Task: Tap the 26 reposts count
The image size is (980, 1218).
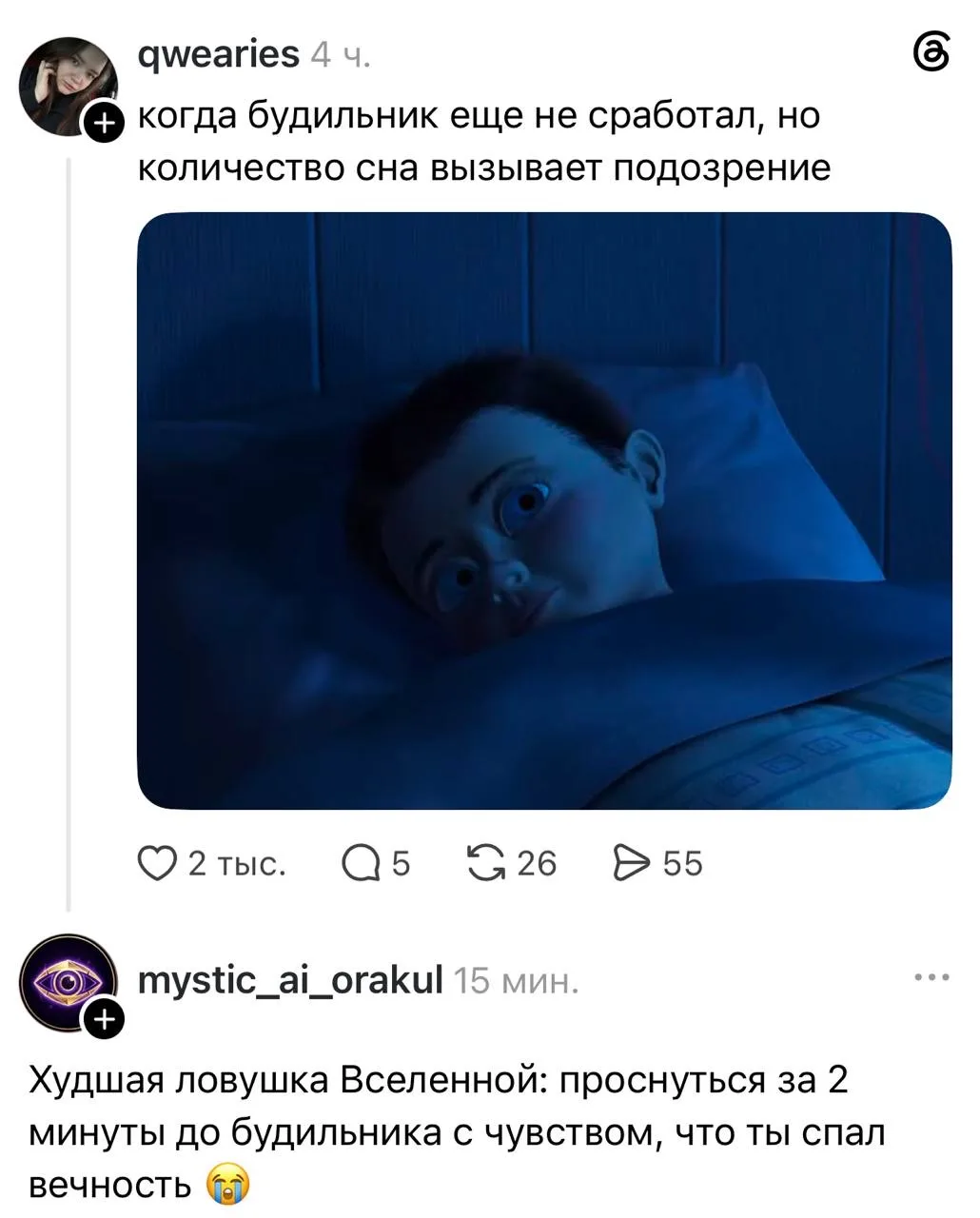Action: (537, 864)
